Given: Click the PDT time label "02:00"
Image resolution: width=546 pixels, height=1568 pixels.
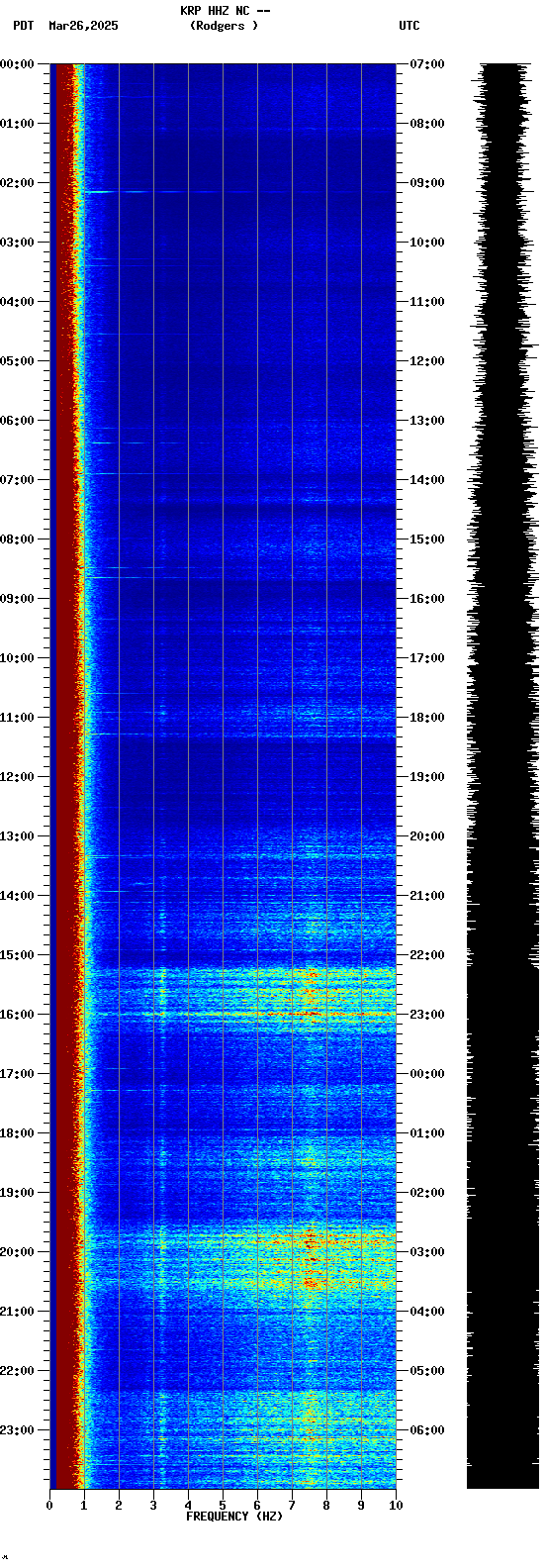Looking at the screenshot, I should click(18, 183).
